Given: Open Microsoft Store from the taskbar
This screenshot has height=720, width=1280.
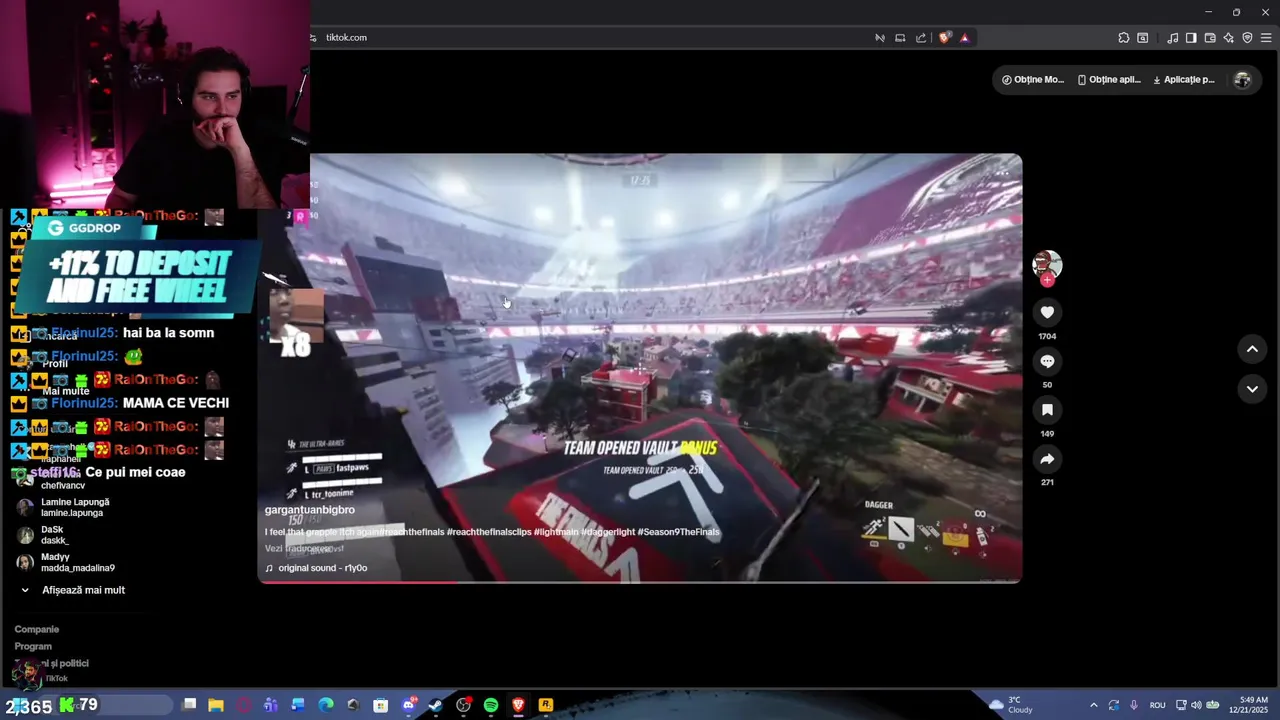Looking at the screenshot, I should (380, 705).
